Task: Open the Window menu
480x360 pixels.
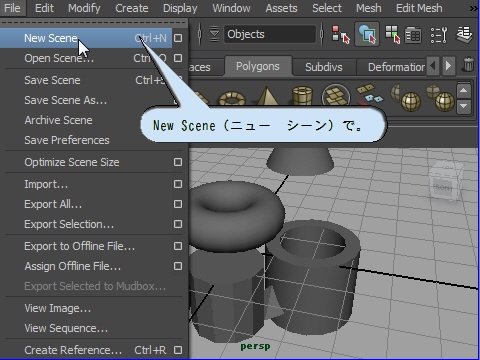Action: point(231,8)
